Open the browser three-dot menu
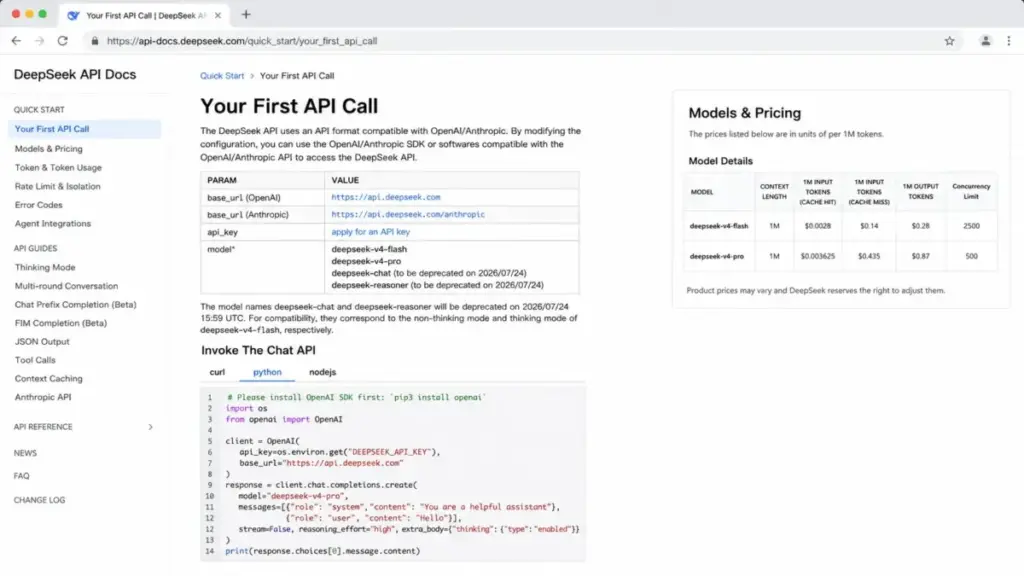Screen dimensions: 1024x576 point(1008,40)
